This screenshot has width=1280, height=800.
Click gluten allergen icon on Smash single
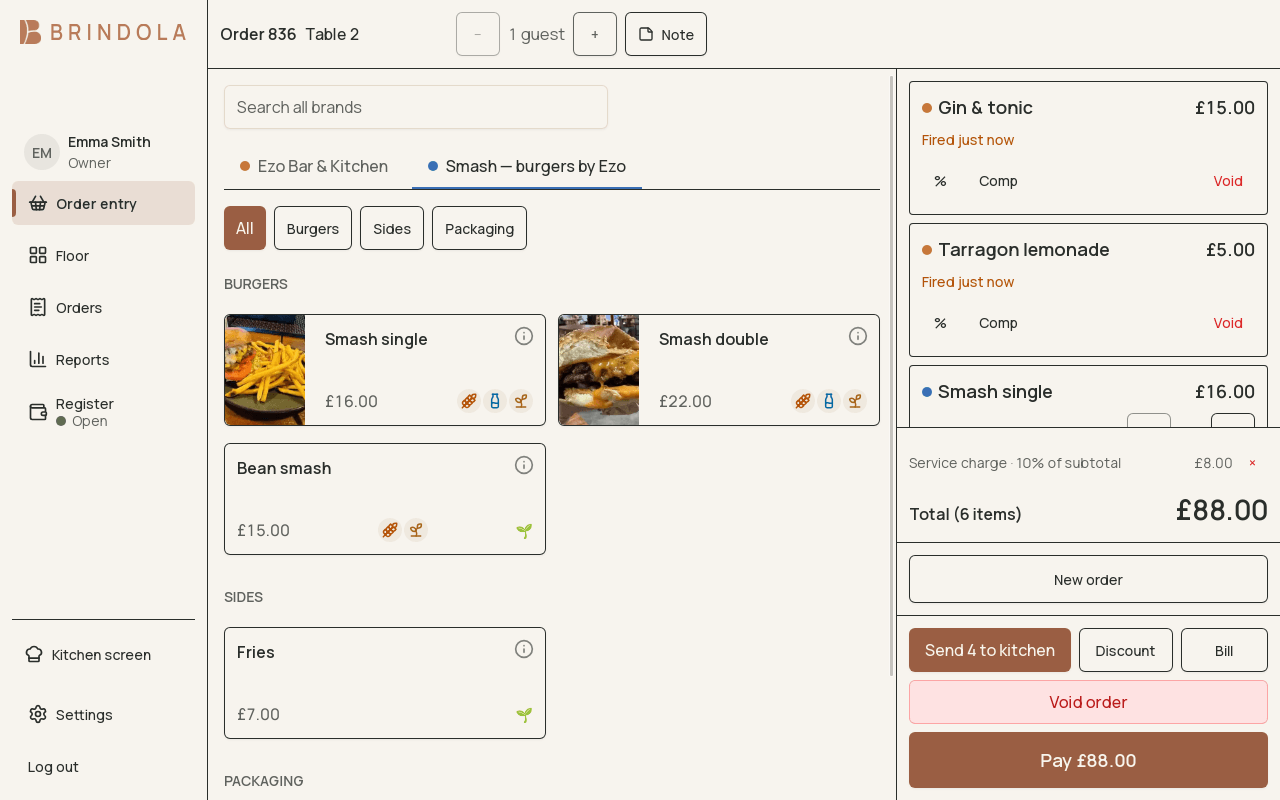click(x=469, y=401)
